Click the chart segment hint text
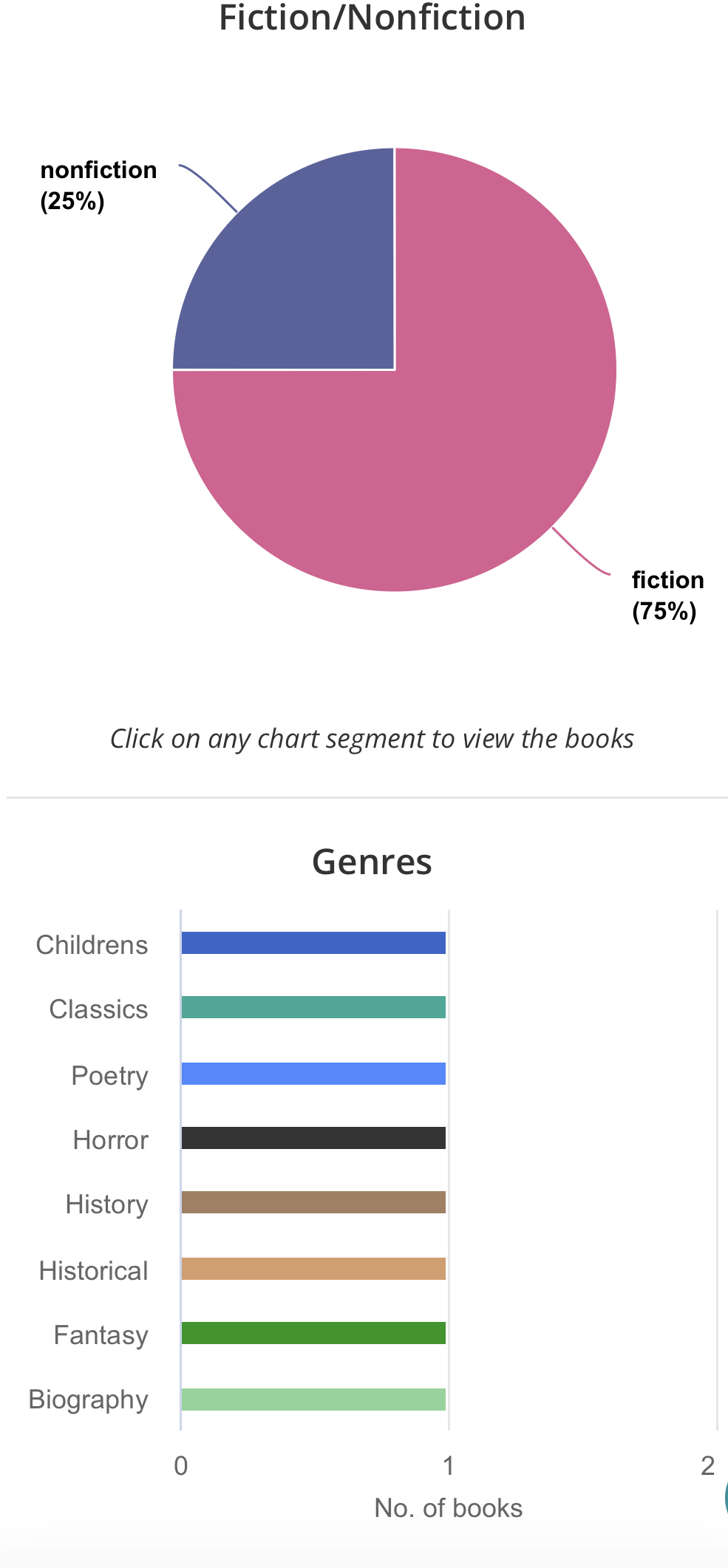 372,739
